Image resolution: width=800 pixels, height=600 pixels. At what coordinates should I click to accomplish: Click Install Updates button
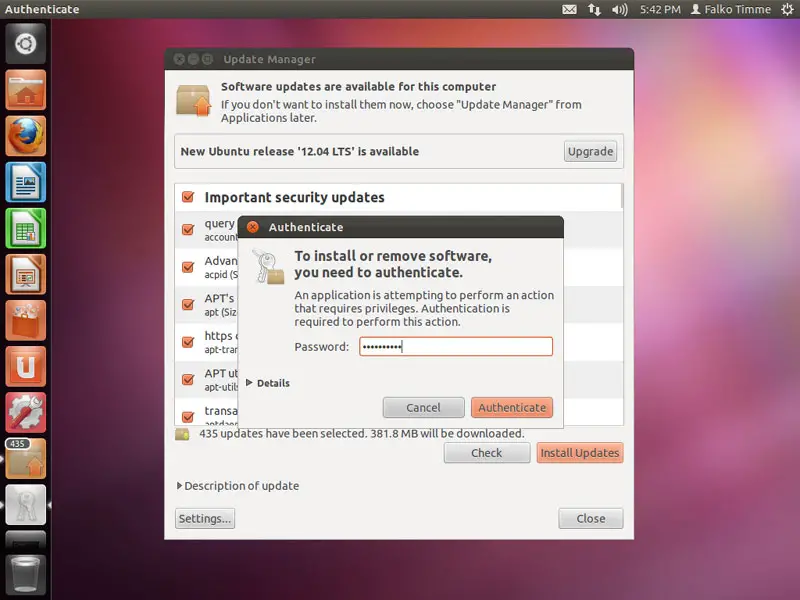(x=580, y=453)
